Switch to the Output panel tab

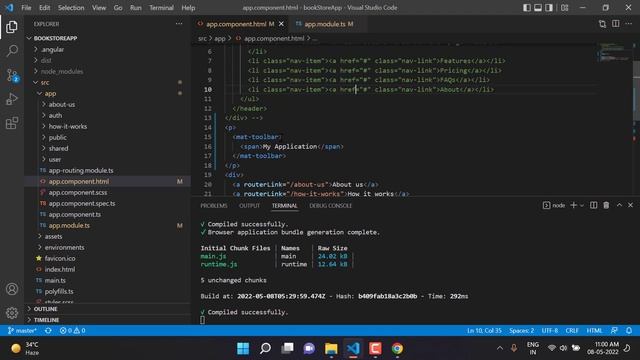[249, 206]
